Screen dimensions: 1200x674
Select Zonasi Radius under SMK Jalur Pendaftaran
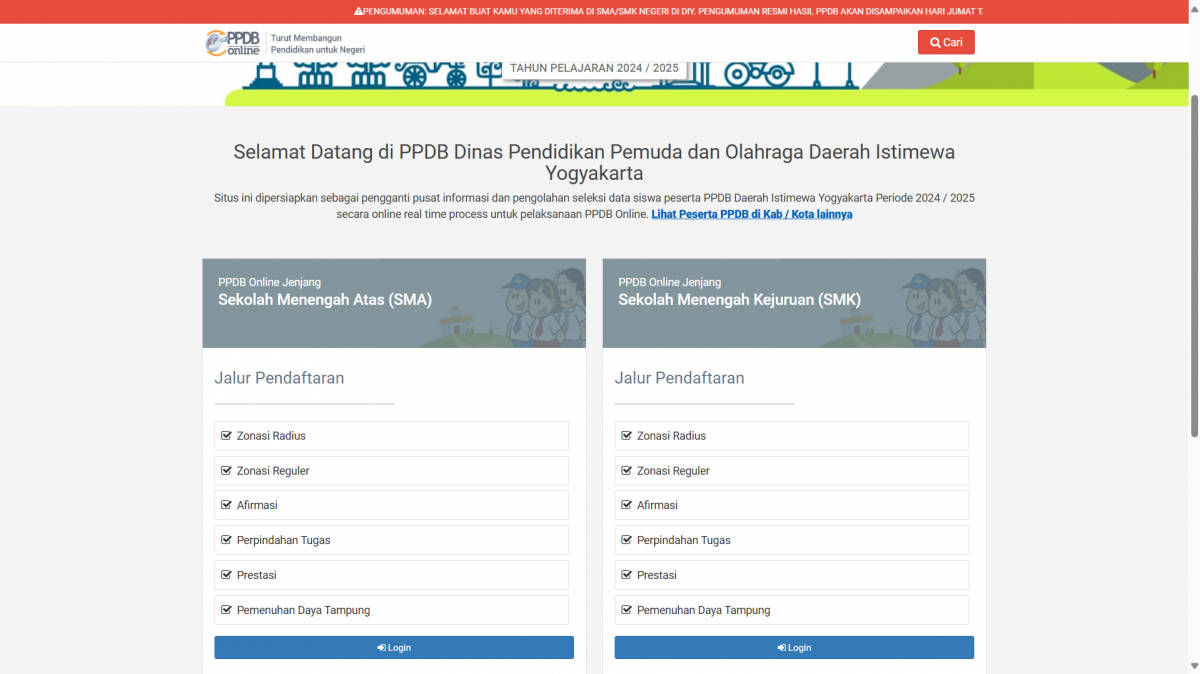(x=791, y=435)
